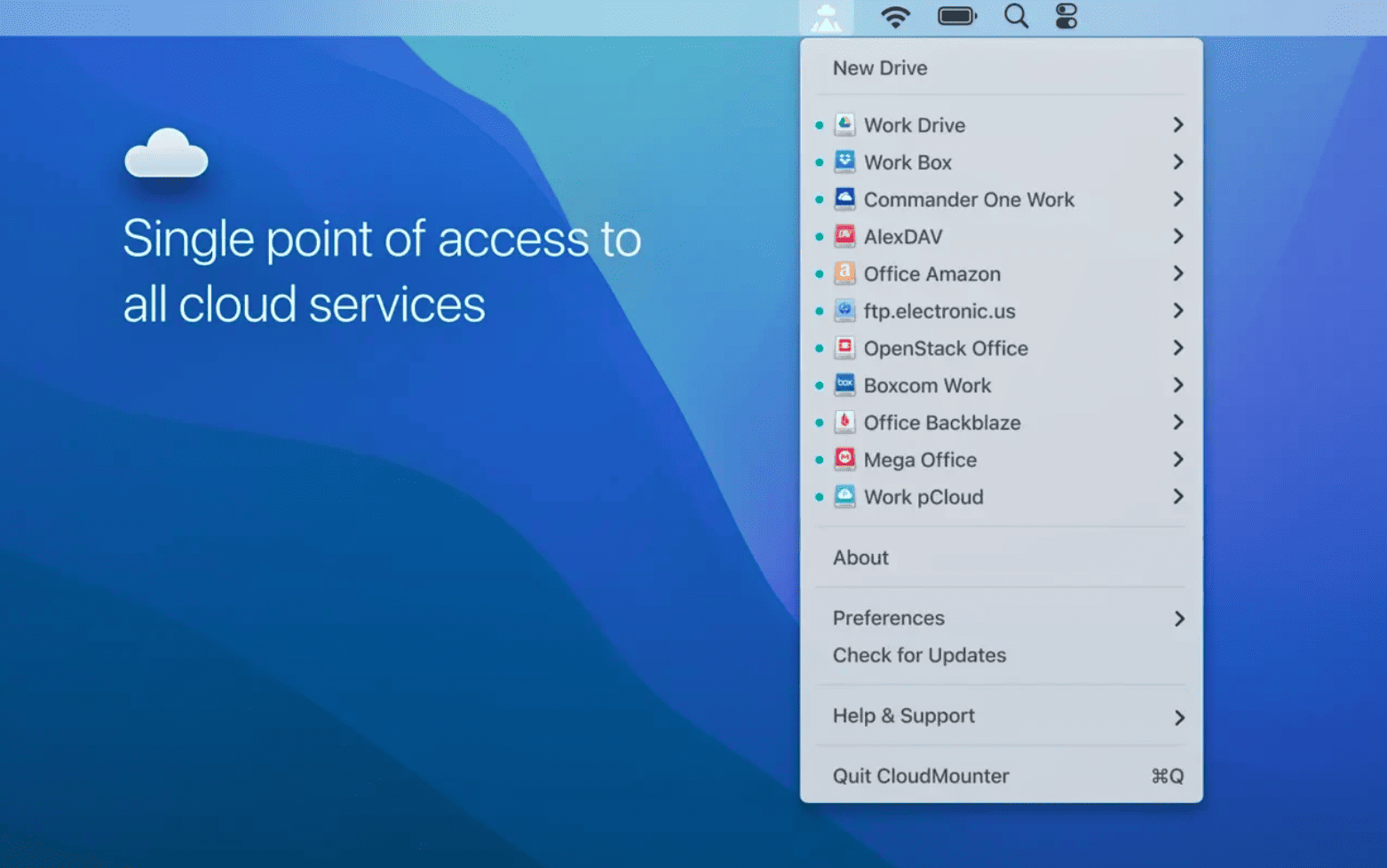Expand the Work Box submenu arrow

[x=1178, y=162]
